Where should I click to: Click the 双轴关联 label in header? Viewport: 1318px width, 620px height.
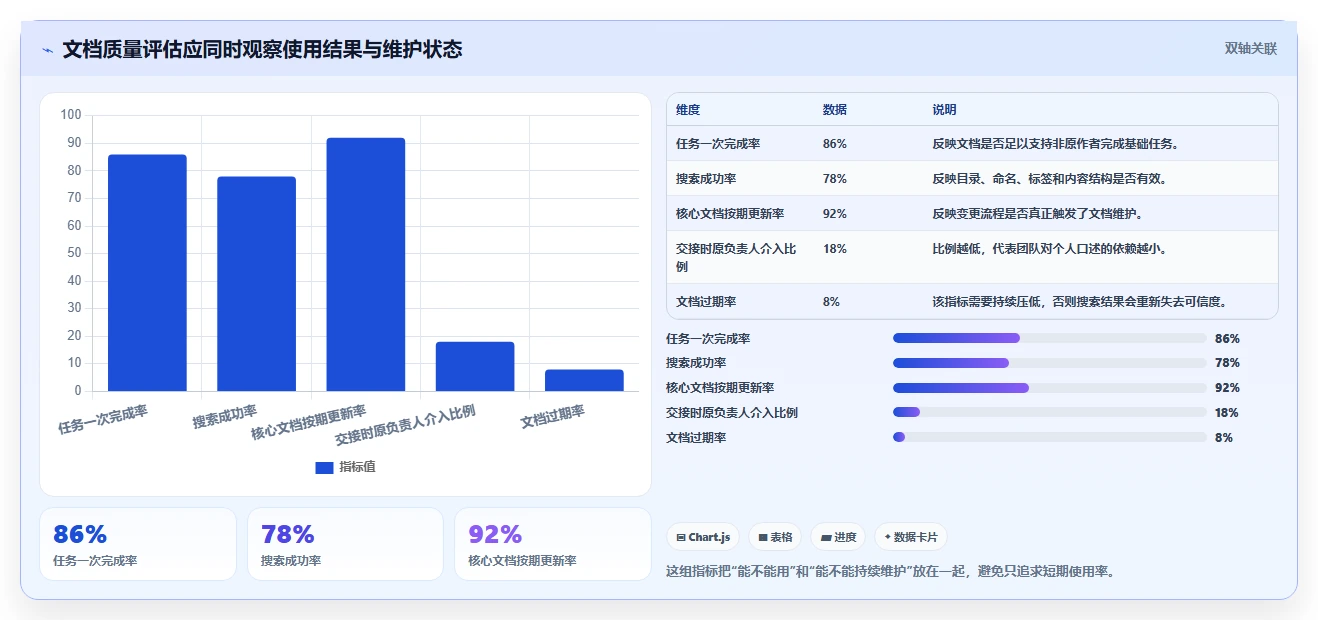pos(1251,48)
